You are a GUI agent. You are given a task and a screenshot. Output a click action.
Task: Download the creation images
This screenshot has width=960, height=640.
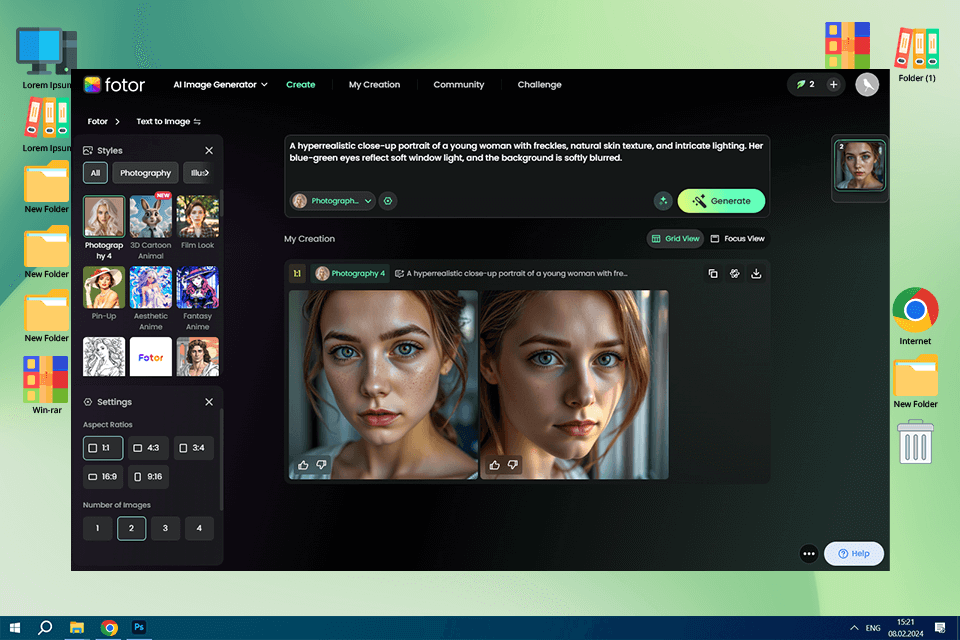[x=756, y=274]
